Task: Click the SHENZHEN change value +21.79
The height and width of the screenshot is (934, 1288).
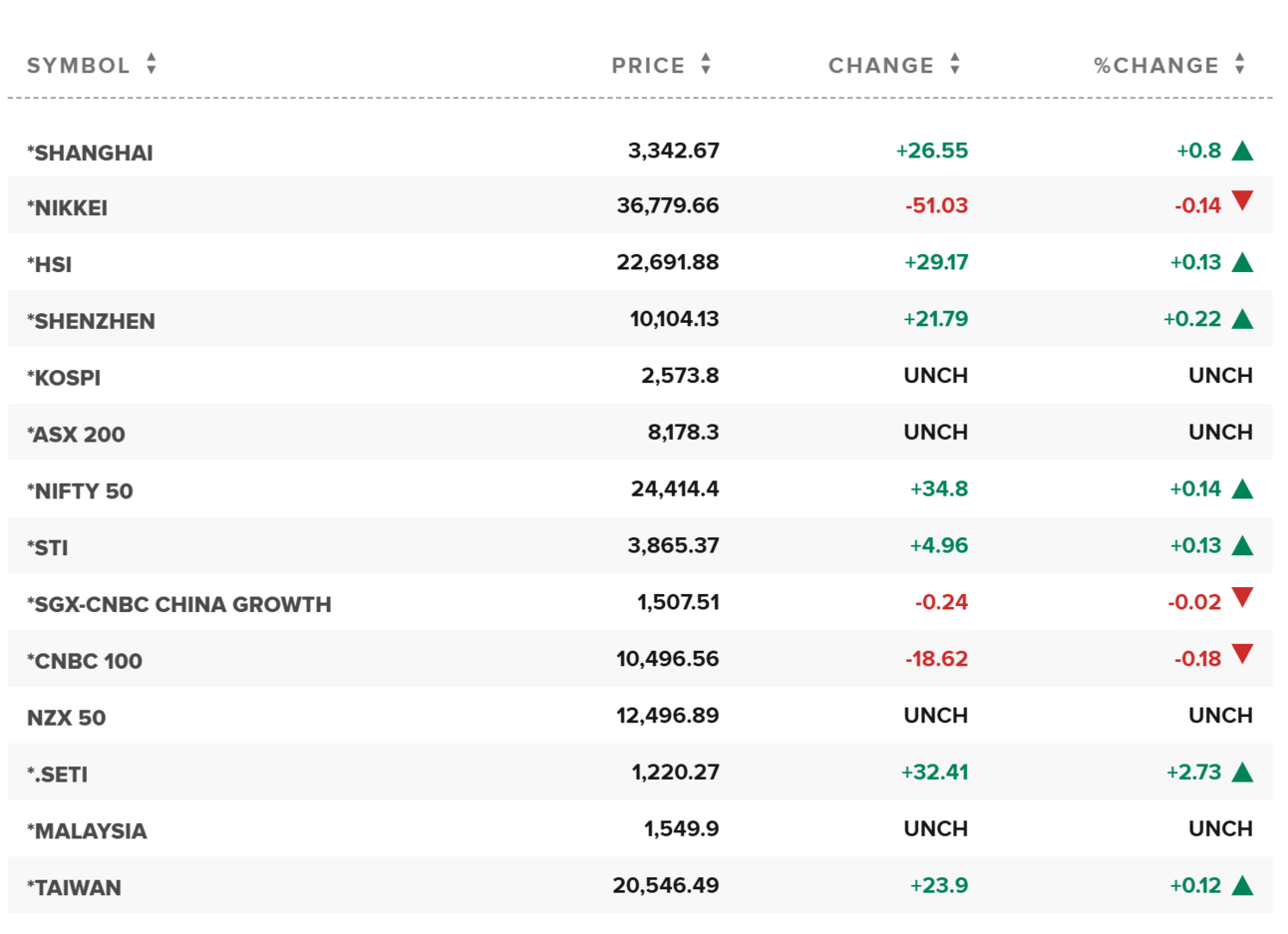Action: click(x=935, y=319)
